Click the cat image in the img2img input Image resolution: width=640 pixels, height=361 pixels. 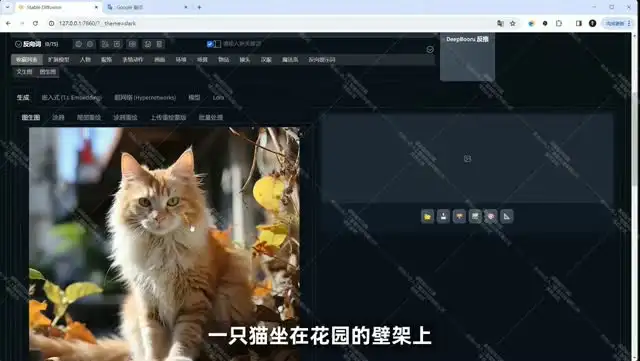[164, 244]
